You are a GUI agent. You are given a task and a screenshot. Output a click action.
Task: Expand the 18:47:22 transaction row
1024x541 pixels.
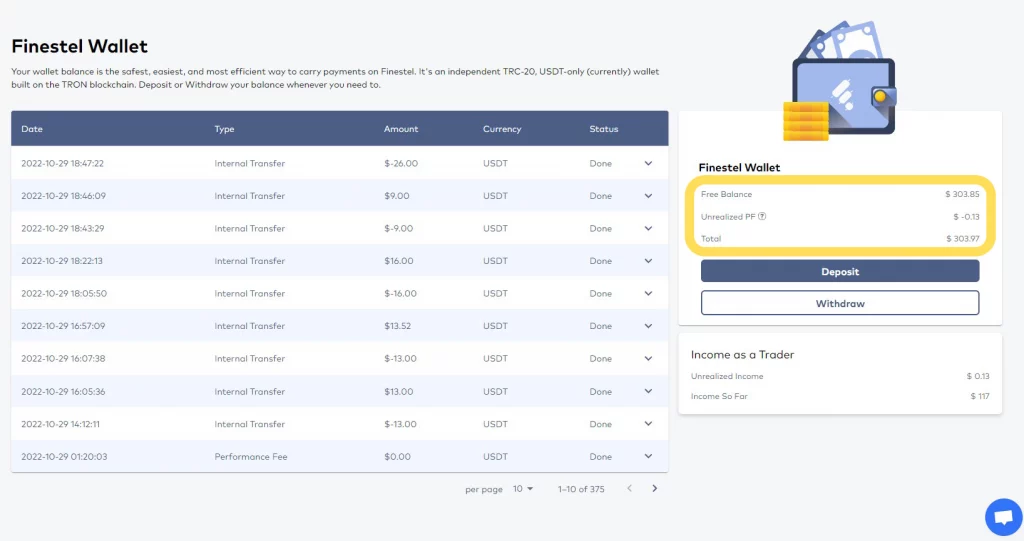click(648, 163)
